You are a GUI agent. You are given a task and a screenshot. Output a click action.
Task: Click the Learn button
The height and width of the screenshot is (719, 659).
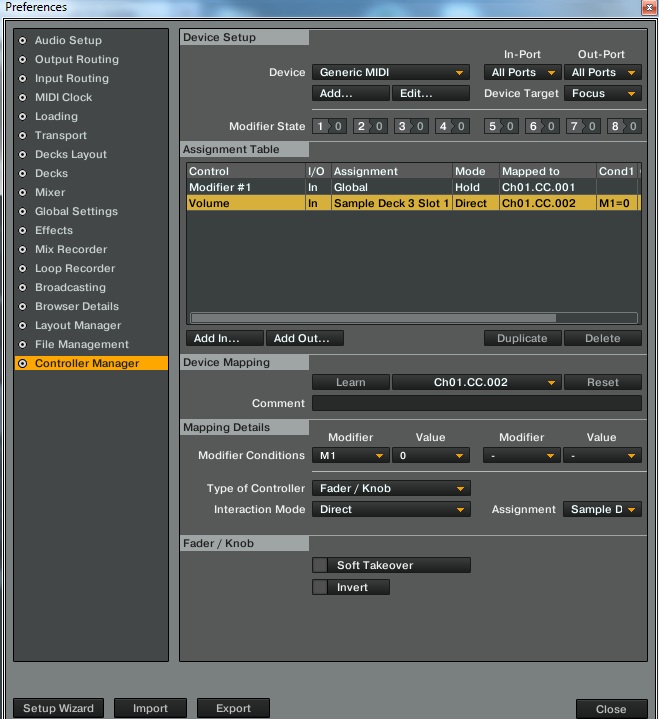tap(351, 382)
